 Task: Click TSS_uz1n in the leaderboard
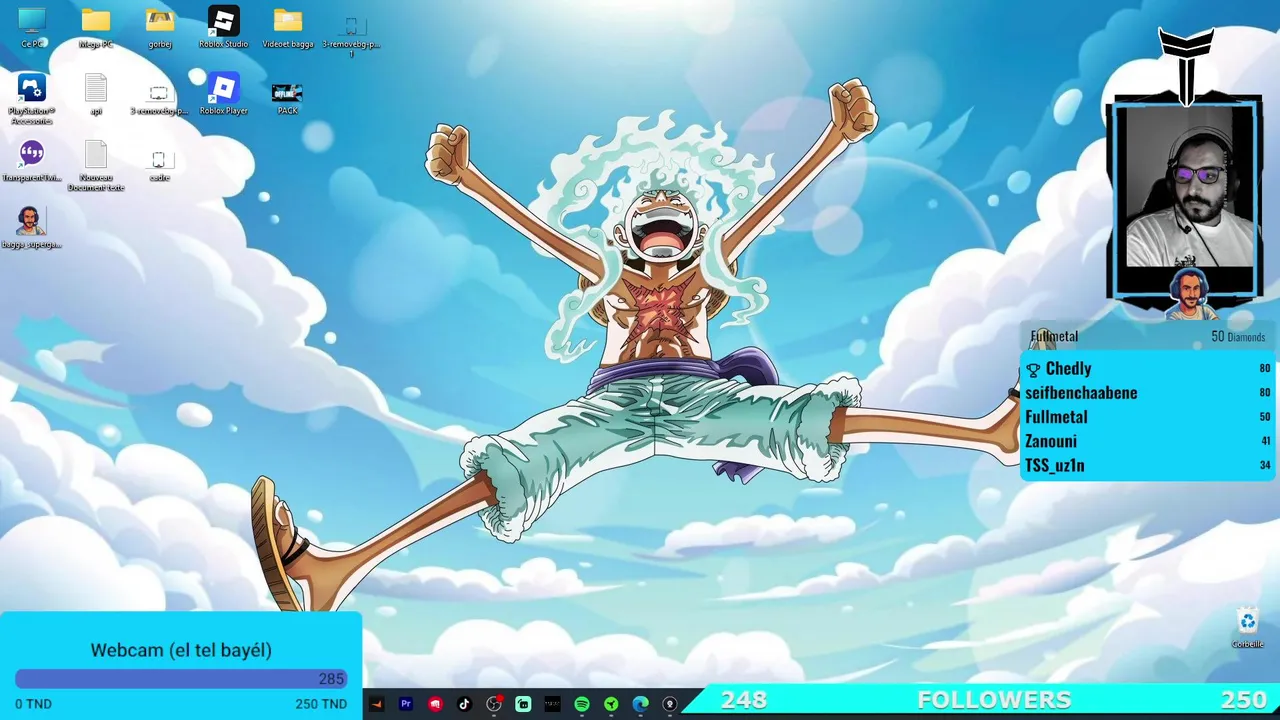click(1055, 465)
